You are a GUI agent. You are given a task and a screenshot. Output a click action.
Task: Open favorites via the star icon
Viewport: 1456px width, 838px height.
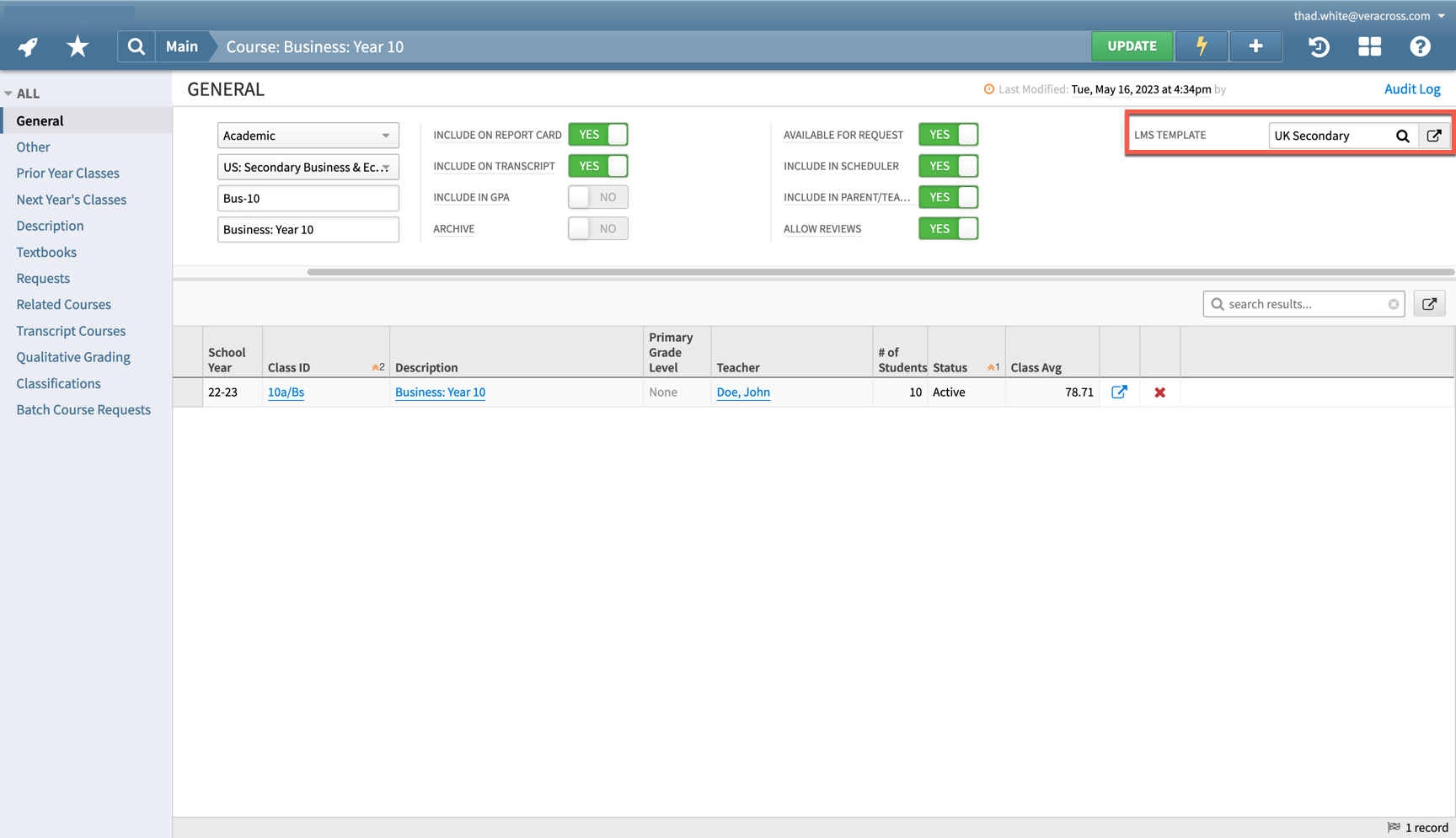(77, 46)
